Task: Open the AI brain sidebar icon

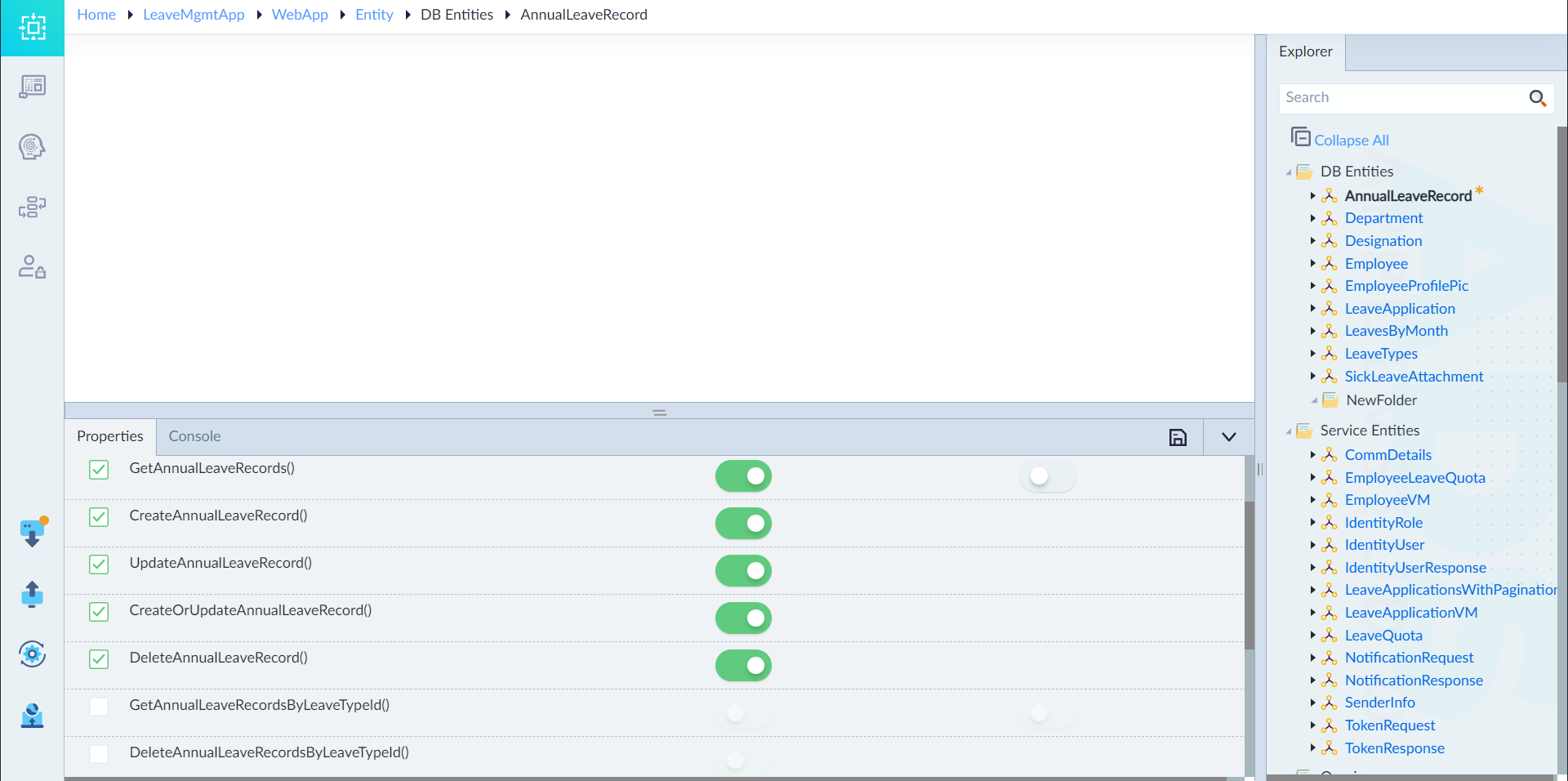Action: 32,147
